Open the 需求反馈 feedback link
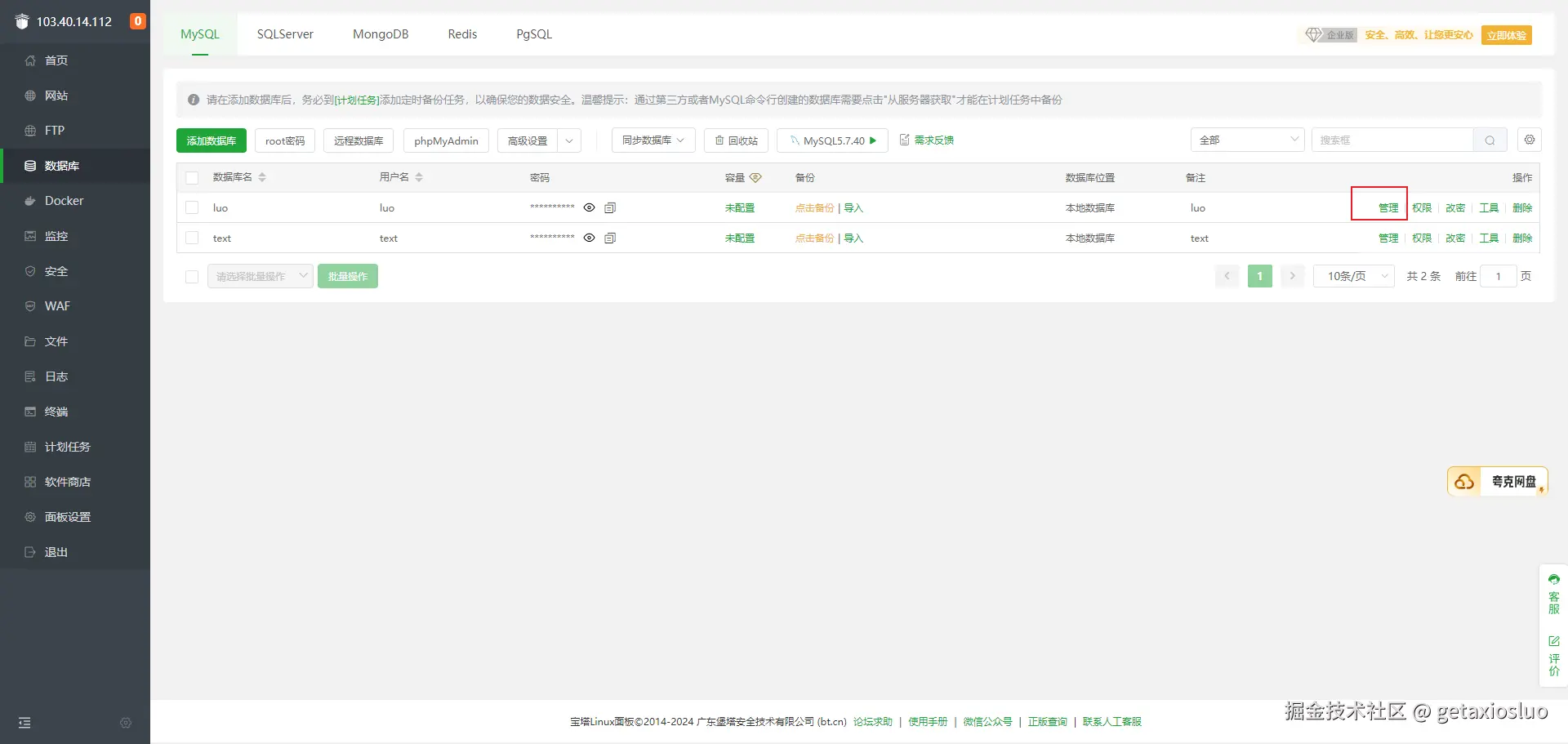 927,140
